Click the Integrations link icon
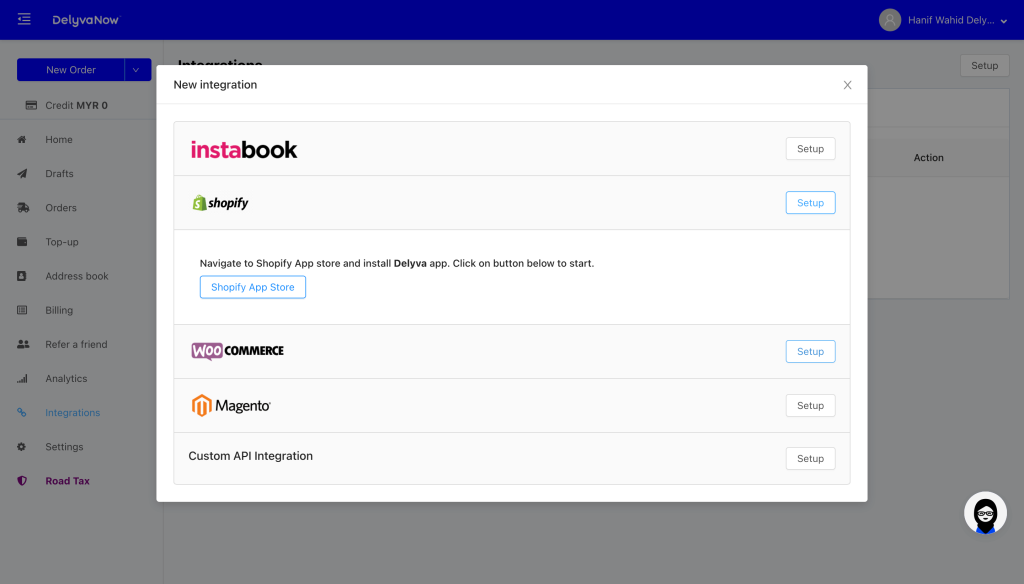 click(x=22, y=412)
